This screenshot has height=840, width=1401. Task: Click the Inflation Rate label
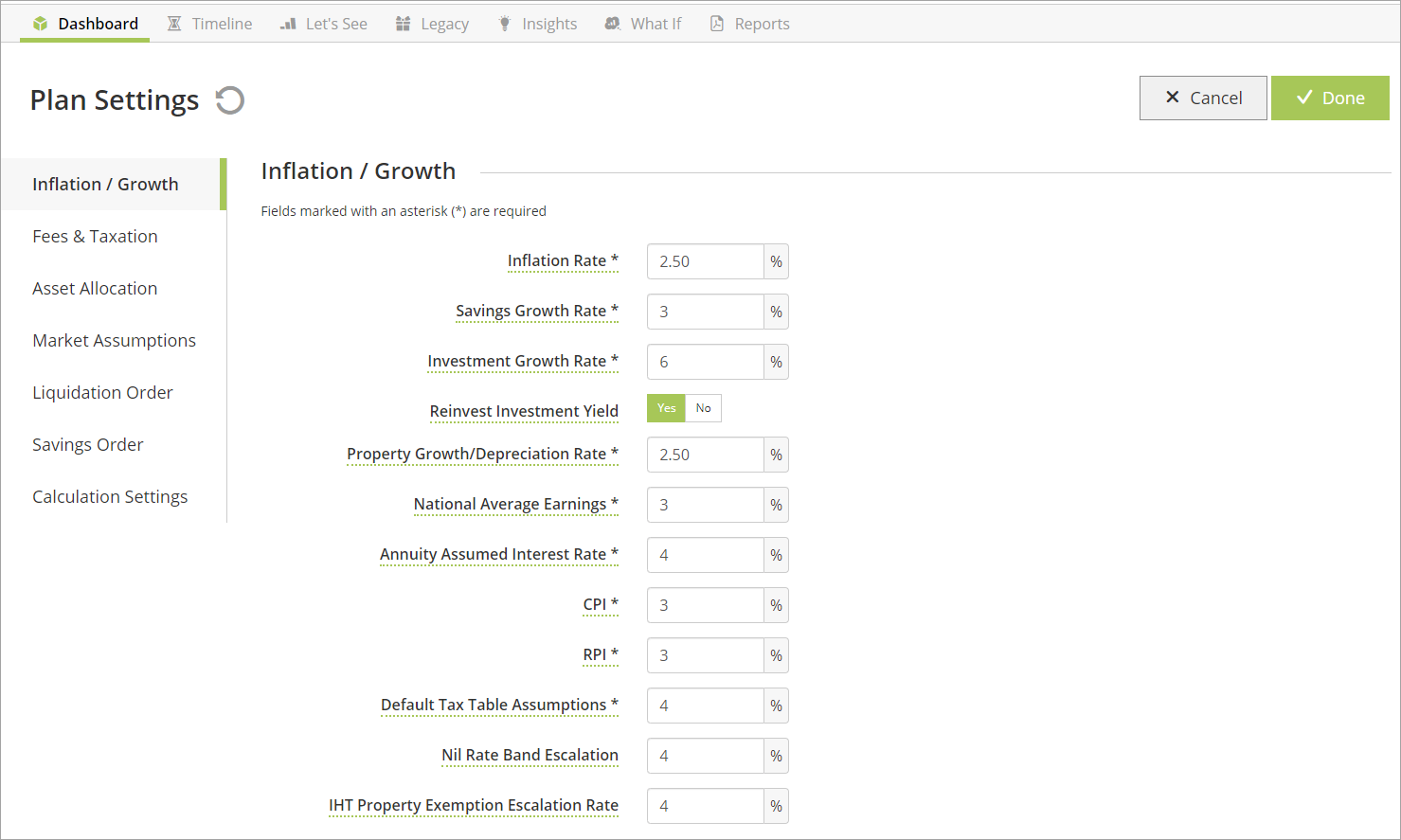tap(563, 260)
